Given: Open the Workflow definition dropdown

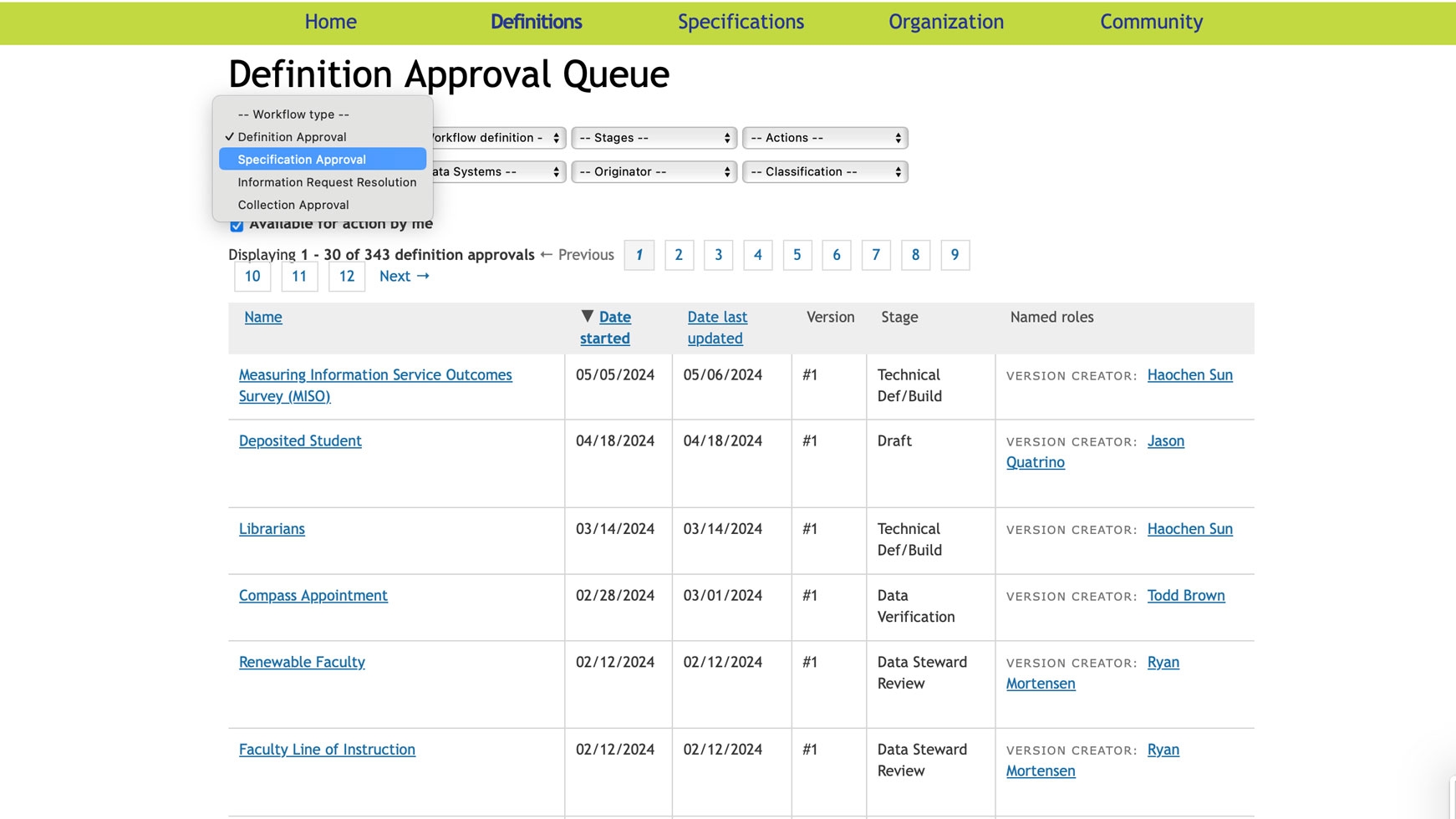Looking at the screenshot, I should coord(498,137).
